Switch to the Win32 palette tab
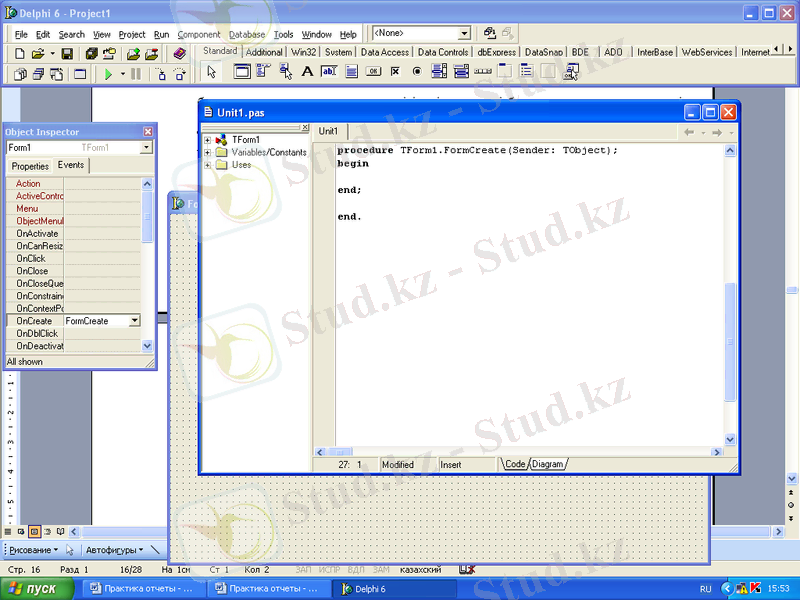800x600 pixels. point(304,52)
